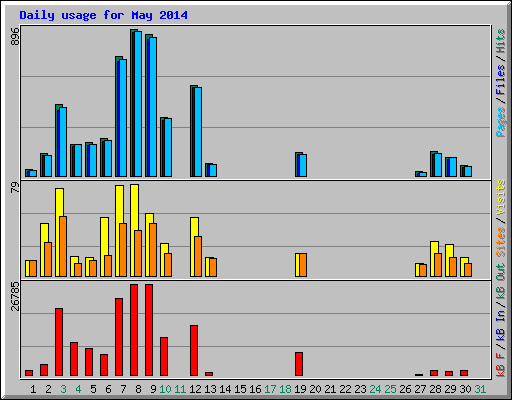Select the orange sites bar for day 19

click(x=303, y=265)
